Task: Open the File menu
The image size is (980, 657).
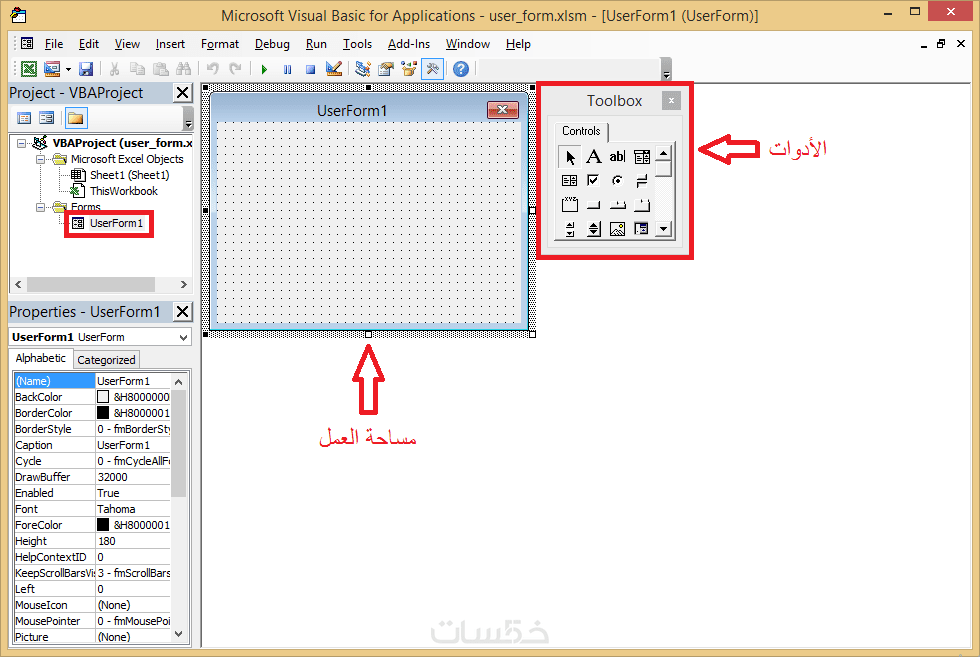Action: (54, 44)
